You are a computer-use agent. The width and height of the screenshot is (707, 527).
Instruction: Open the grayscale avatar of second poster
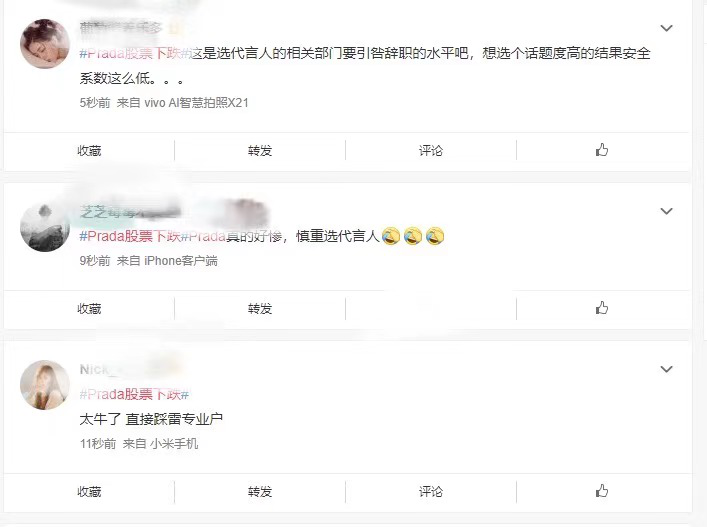pos(45,227)
